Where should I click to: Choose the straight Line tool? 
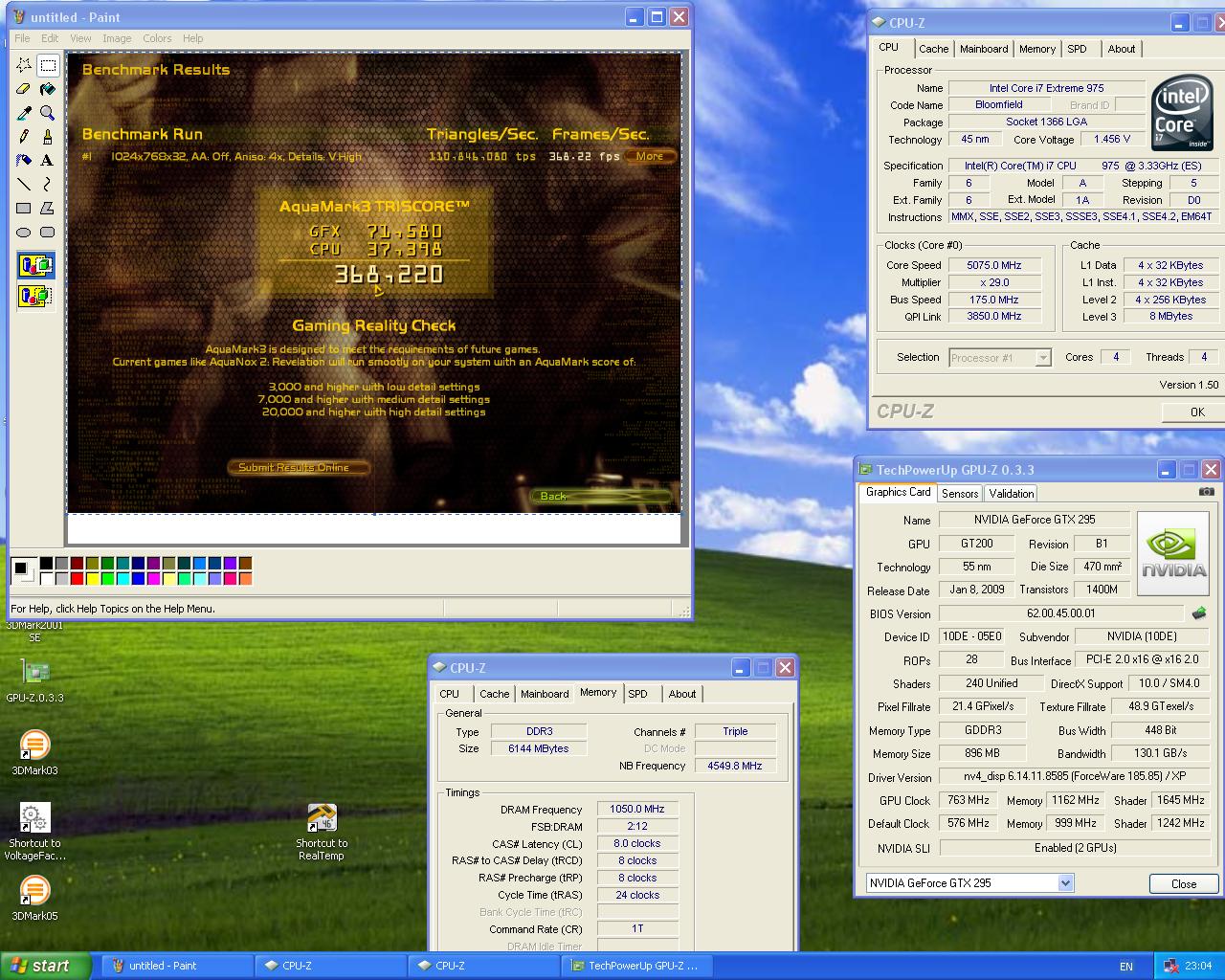[24, 185]
